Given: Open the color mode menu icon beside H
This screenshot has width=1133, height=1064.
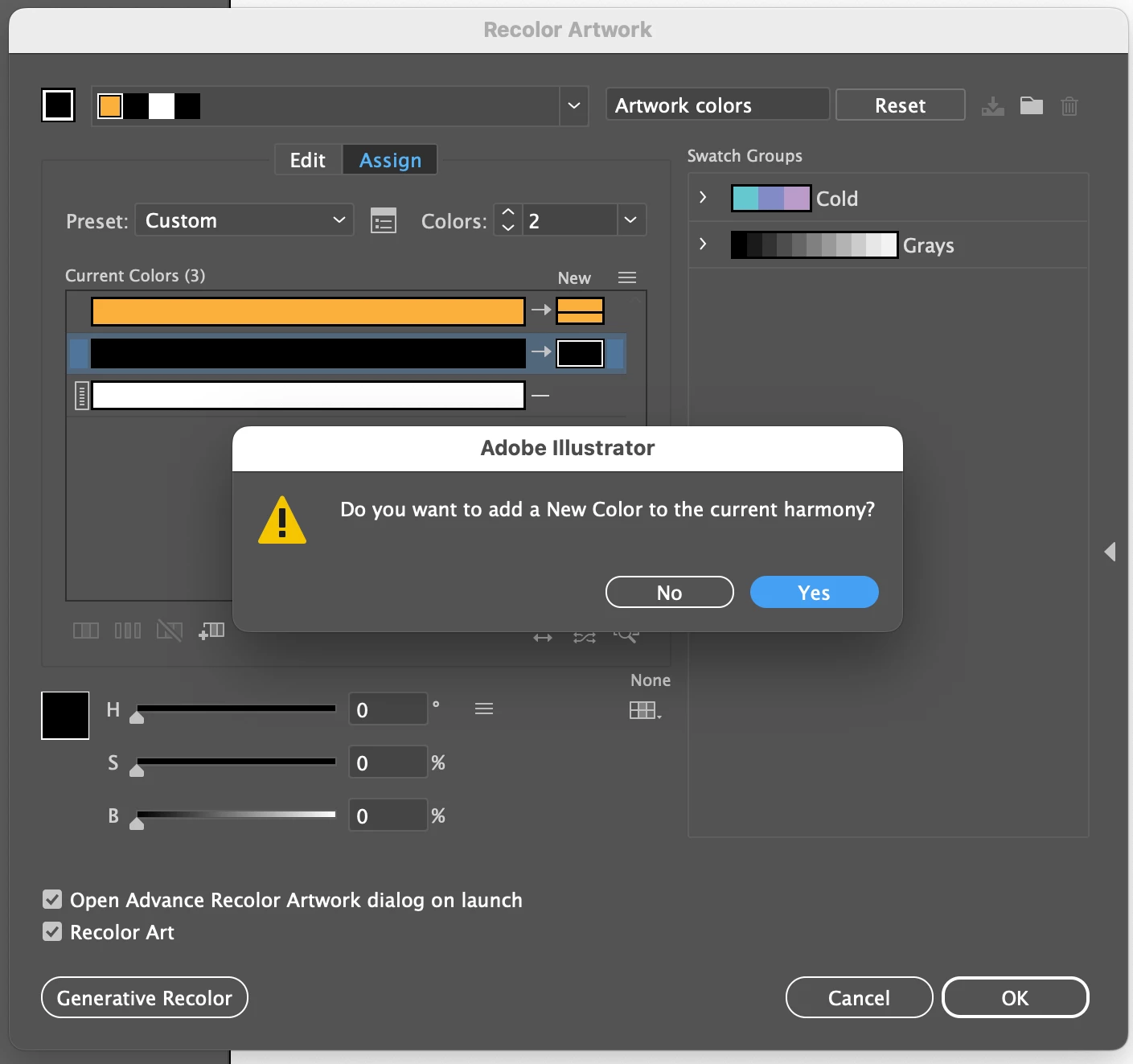Looking at the screenshot, I should point(484,709).
